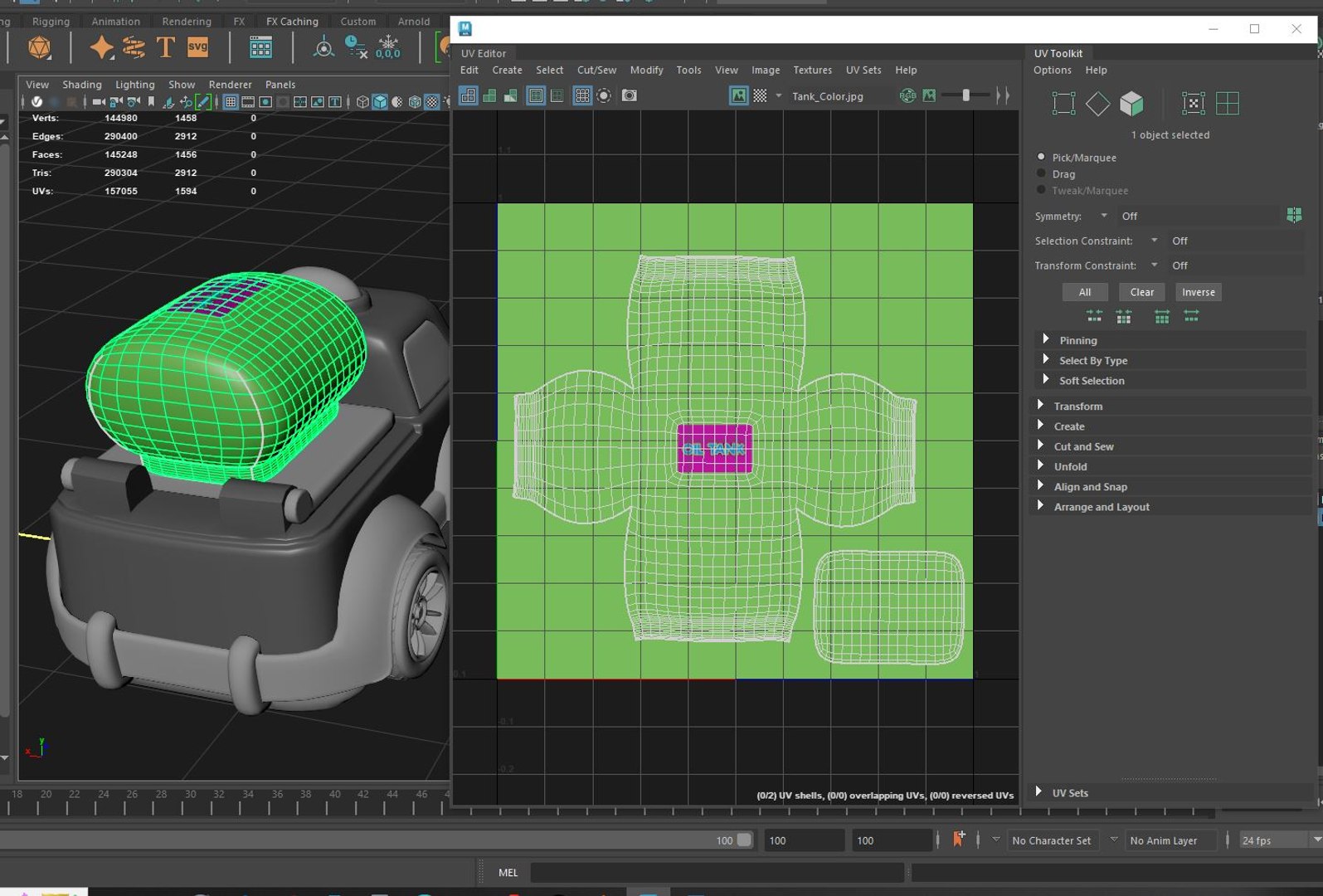Open the Cut/Sew menu in UV Editor
This screenshot has height=896, width=1323.
[596, 71]
